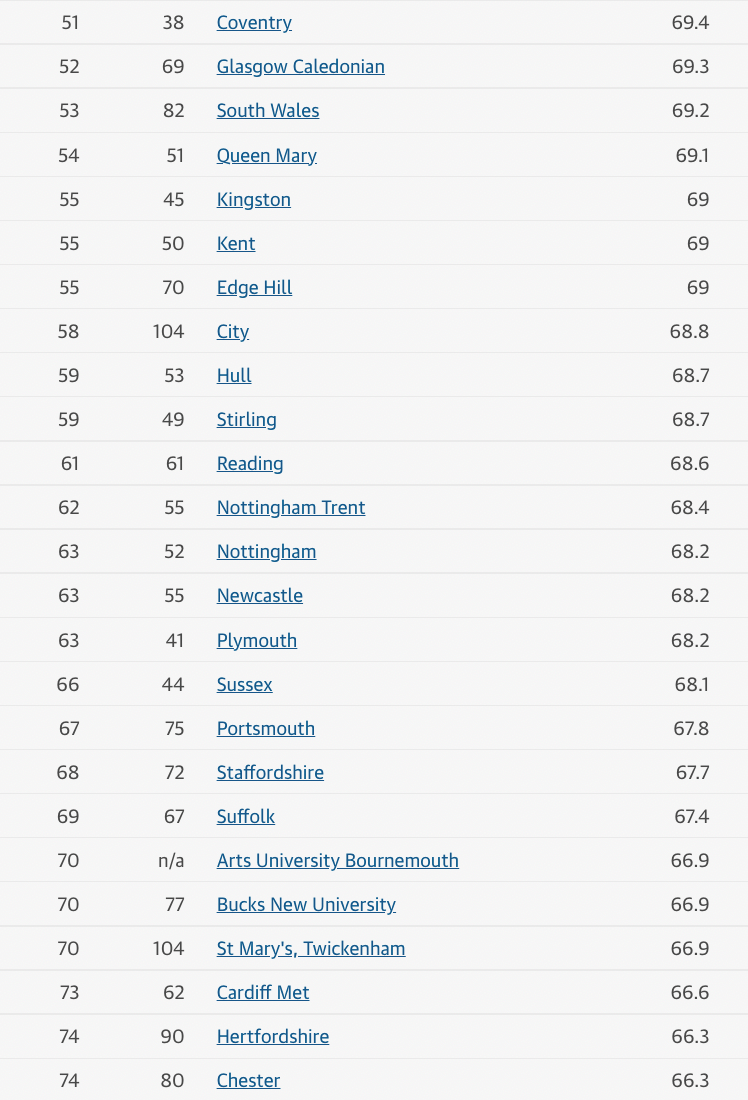Open the St Mary's, Twickenham link
Screen dimensions: 748x1100
point(310,949)
